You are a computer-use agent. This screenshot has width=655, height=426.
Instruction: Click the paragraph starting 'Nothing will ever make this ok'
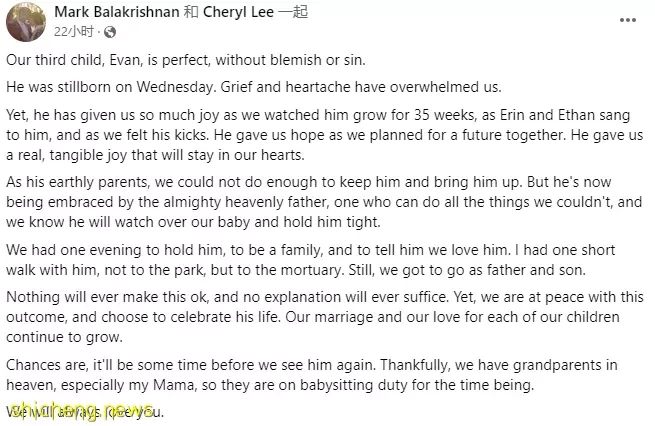325,317
